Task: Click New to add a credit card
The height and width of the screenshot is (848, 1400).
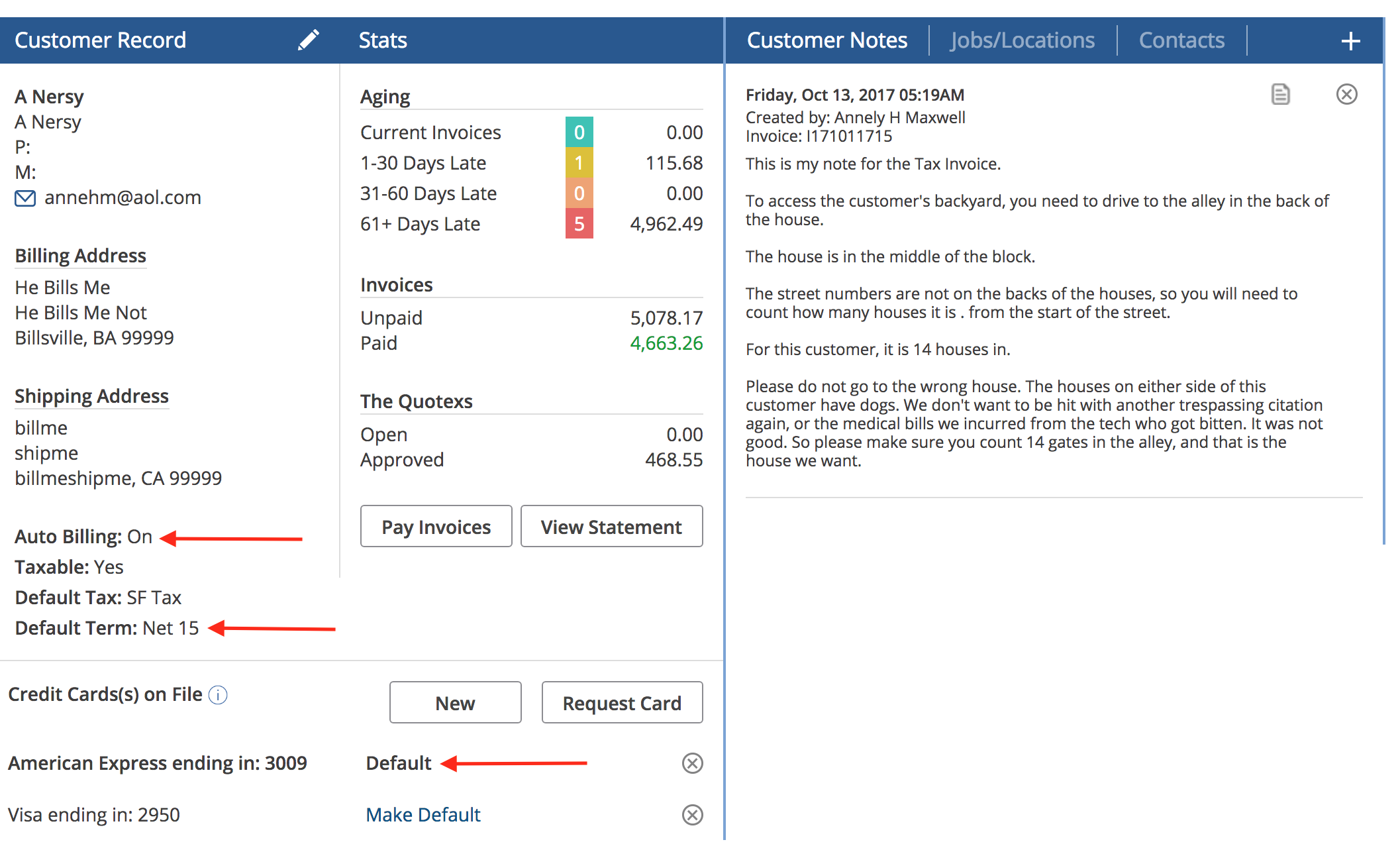Action: point(455,703)
